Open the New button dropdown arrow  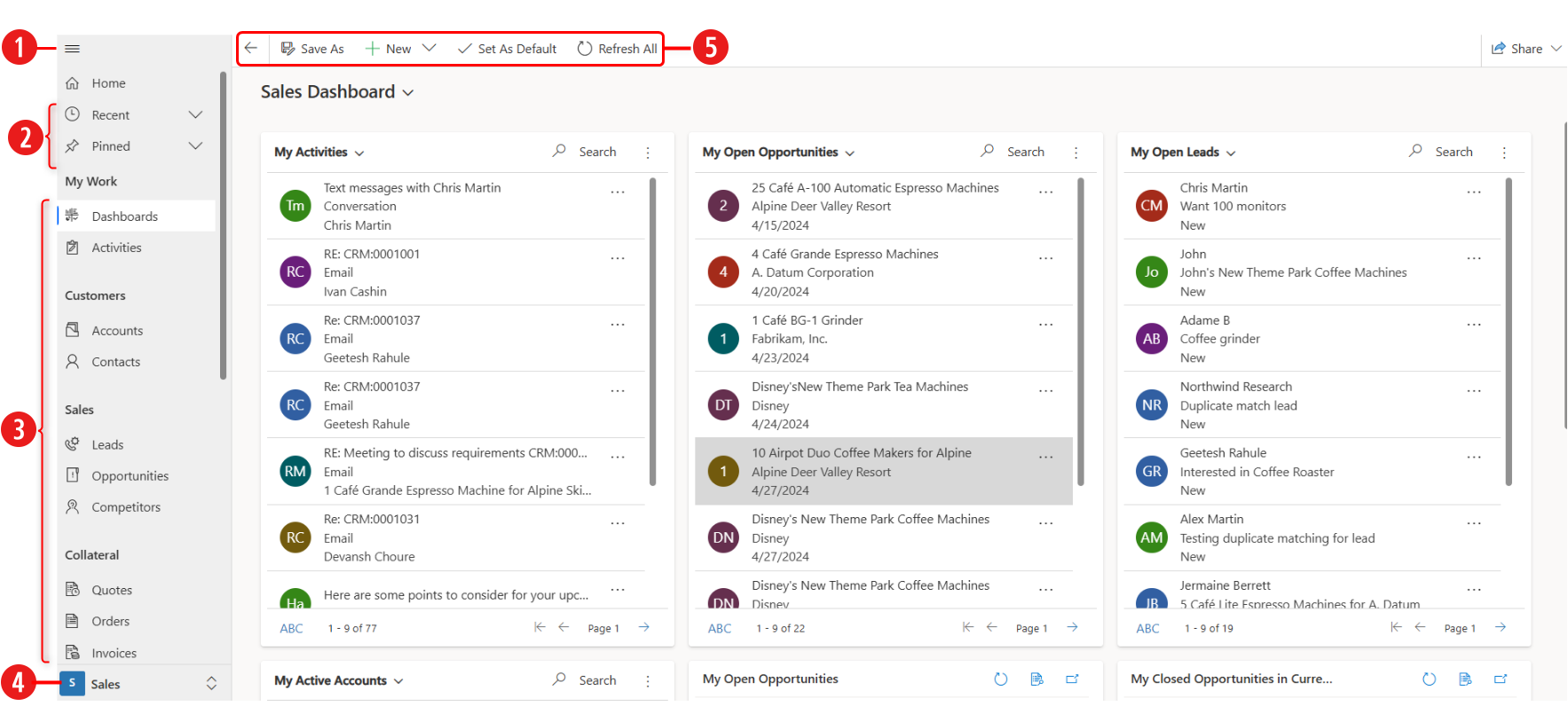pos(429,48)
